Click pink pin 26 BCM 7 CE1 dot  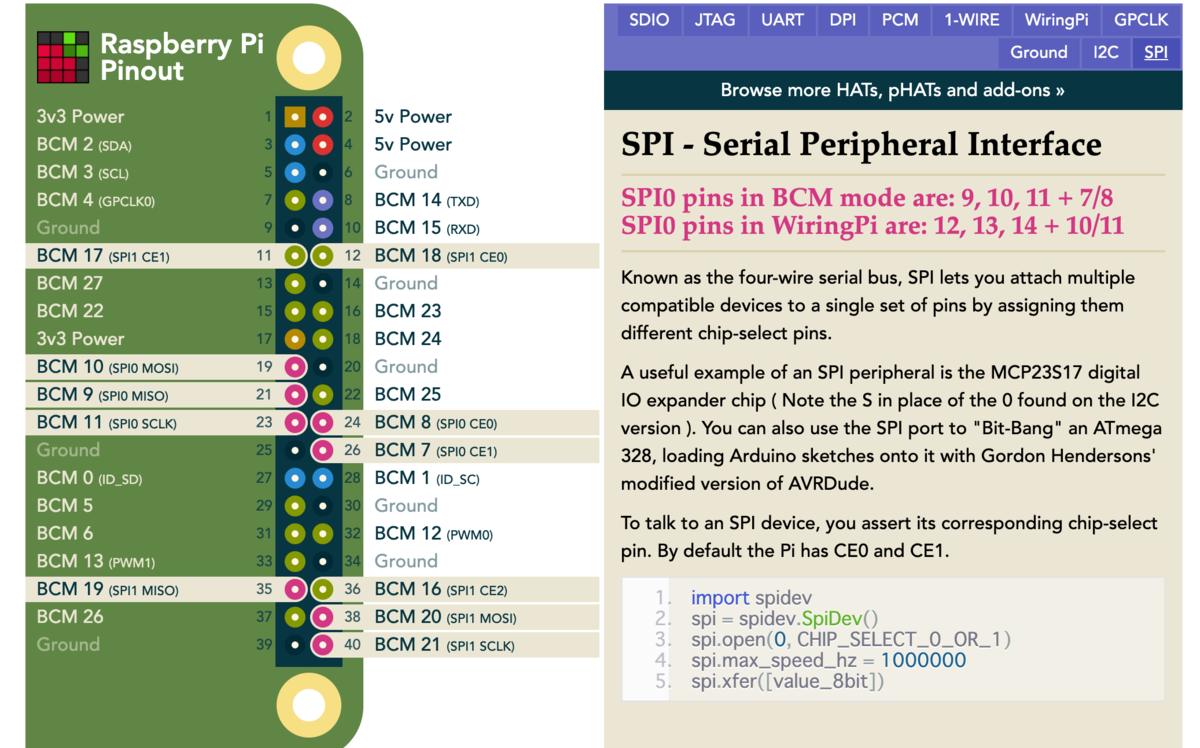tap(322, 450)
